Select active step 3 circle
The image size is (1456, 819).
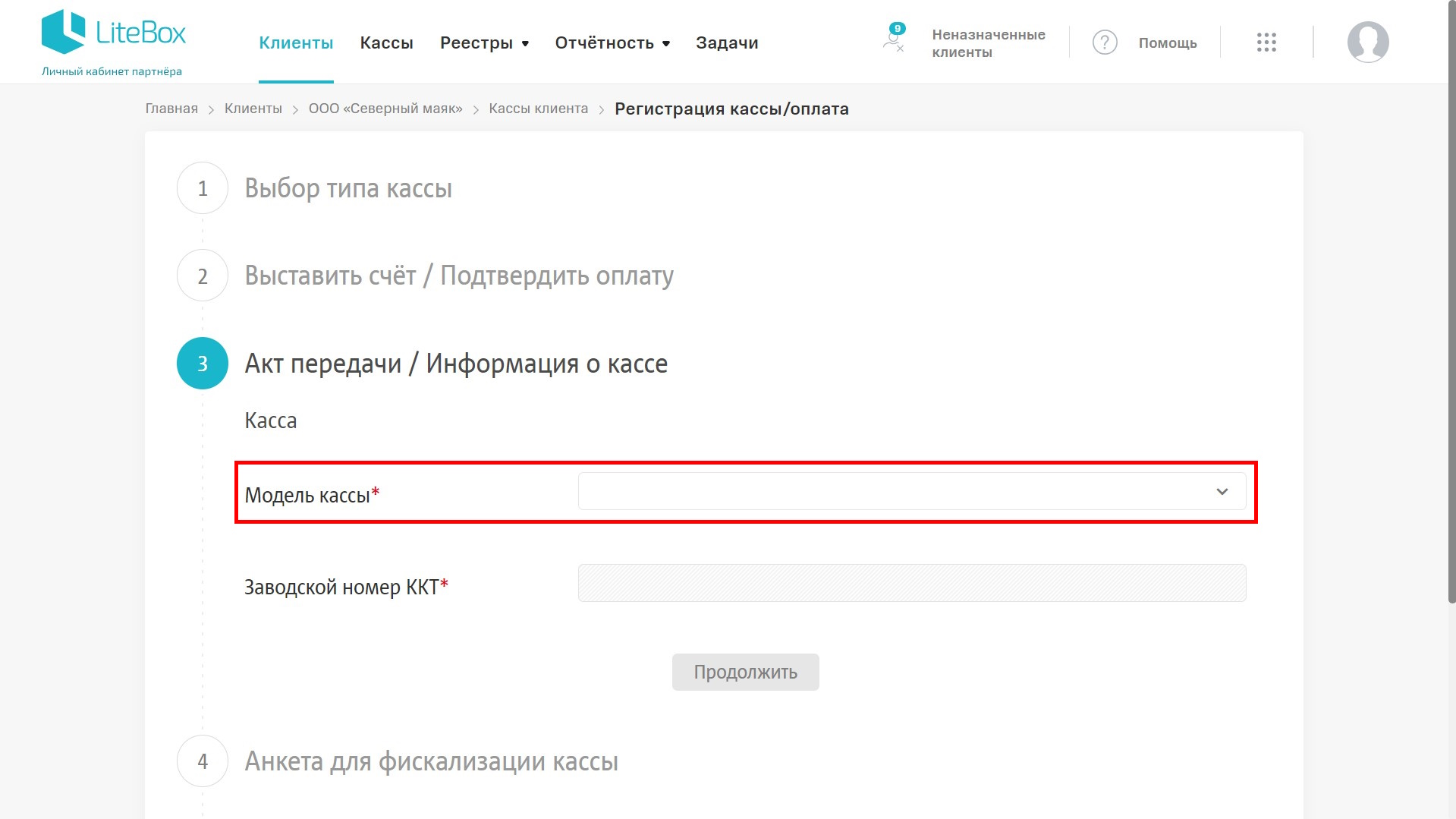click(x=203, y=364)
